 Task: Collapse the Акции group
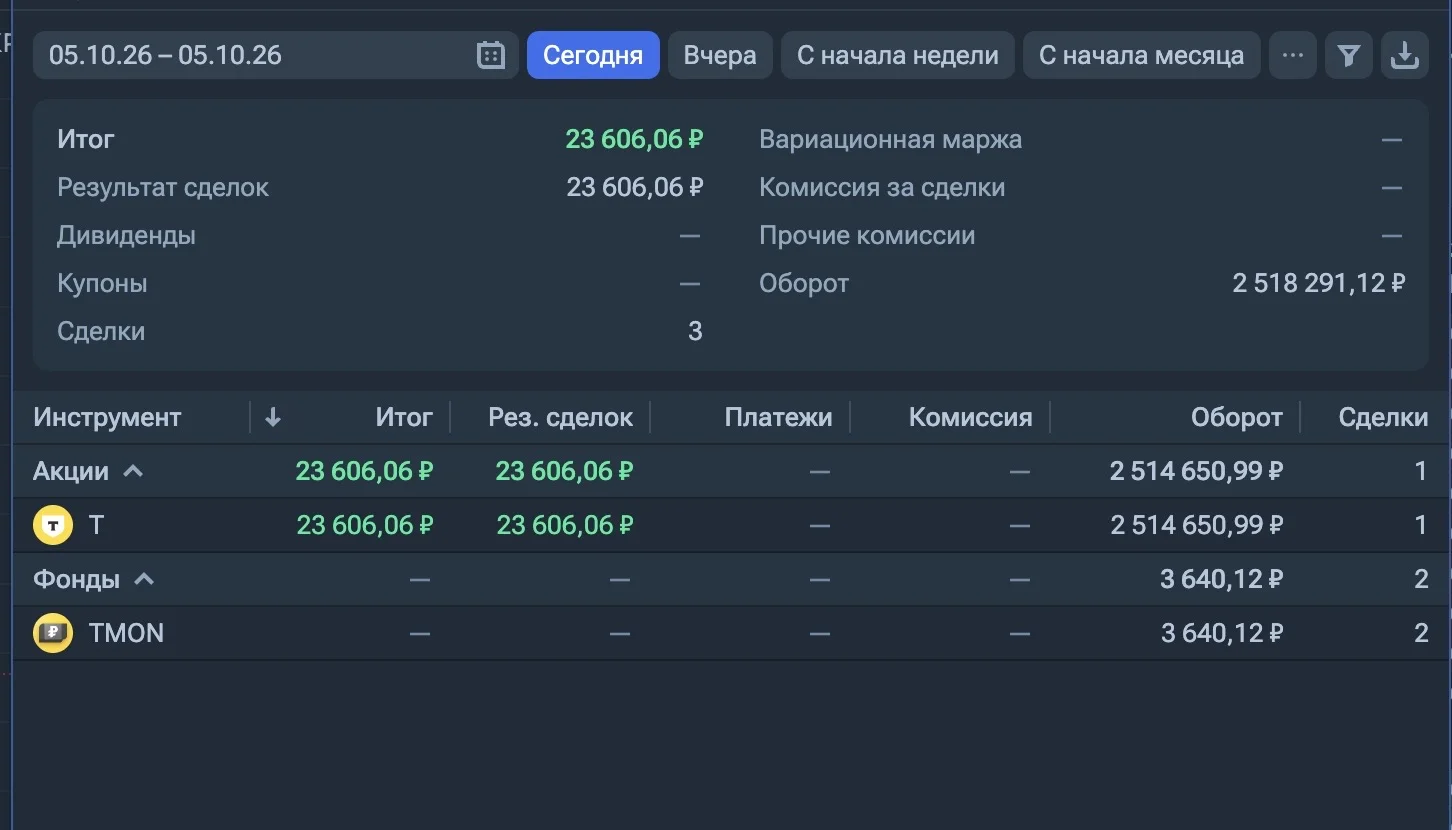133,471
